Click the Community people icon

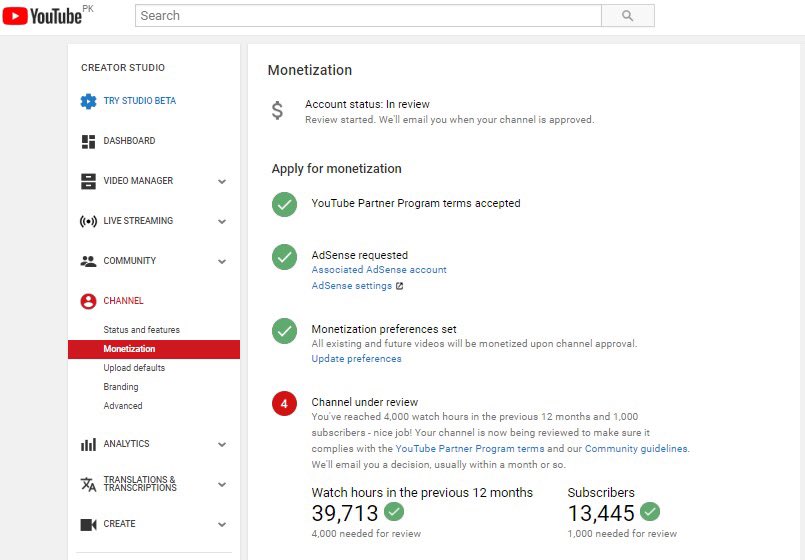point(88,261)
